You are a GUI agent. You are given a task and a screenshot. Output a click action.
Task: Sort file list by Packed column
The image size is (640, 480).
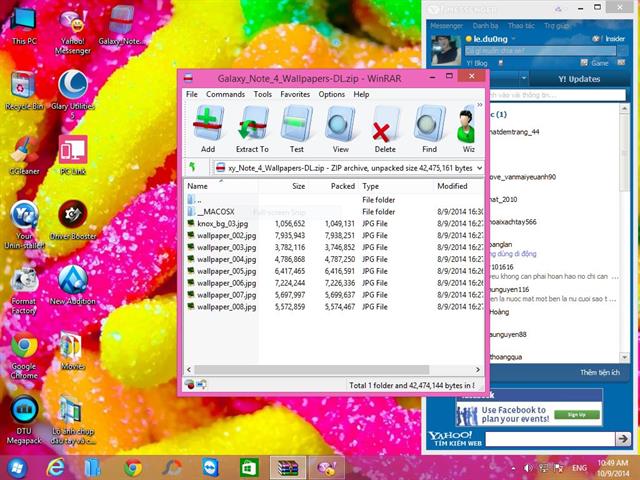coord(334,186)
